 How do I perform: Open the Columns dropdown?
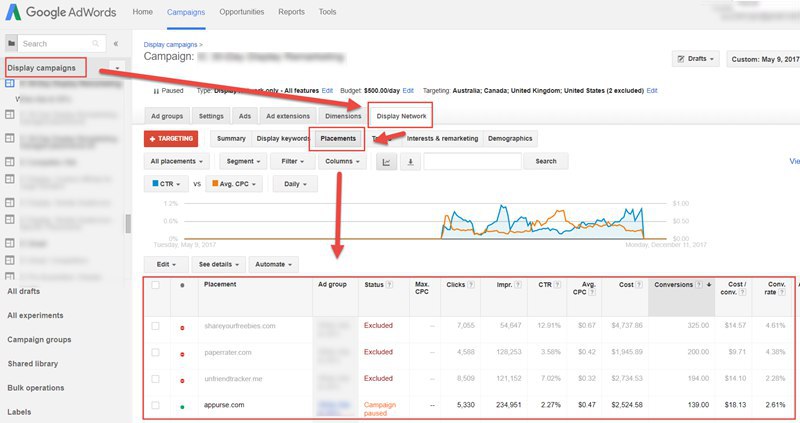[x=342, y=162]
